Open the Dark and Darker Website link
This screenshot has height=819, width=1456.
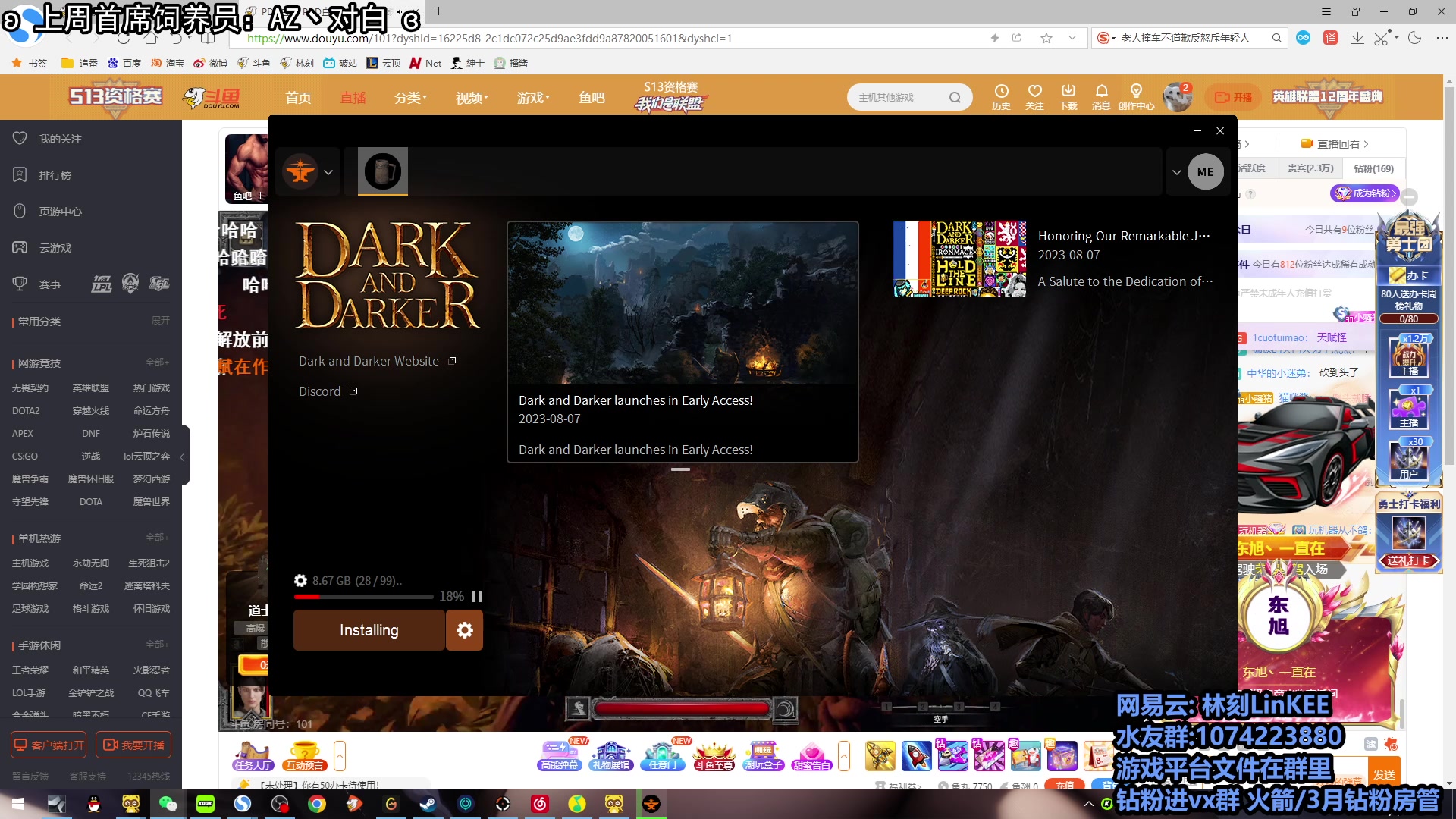click(x=378, y=361)
